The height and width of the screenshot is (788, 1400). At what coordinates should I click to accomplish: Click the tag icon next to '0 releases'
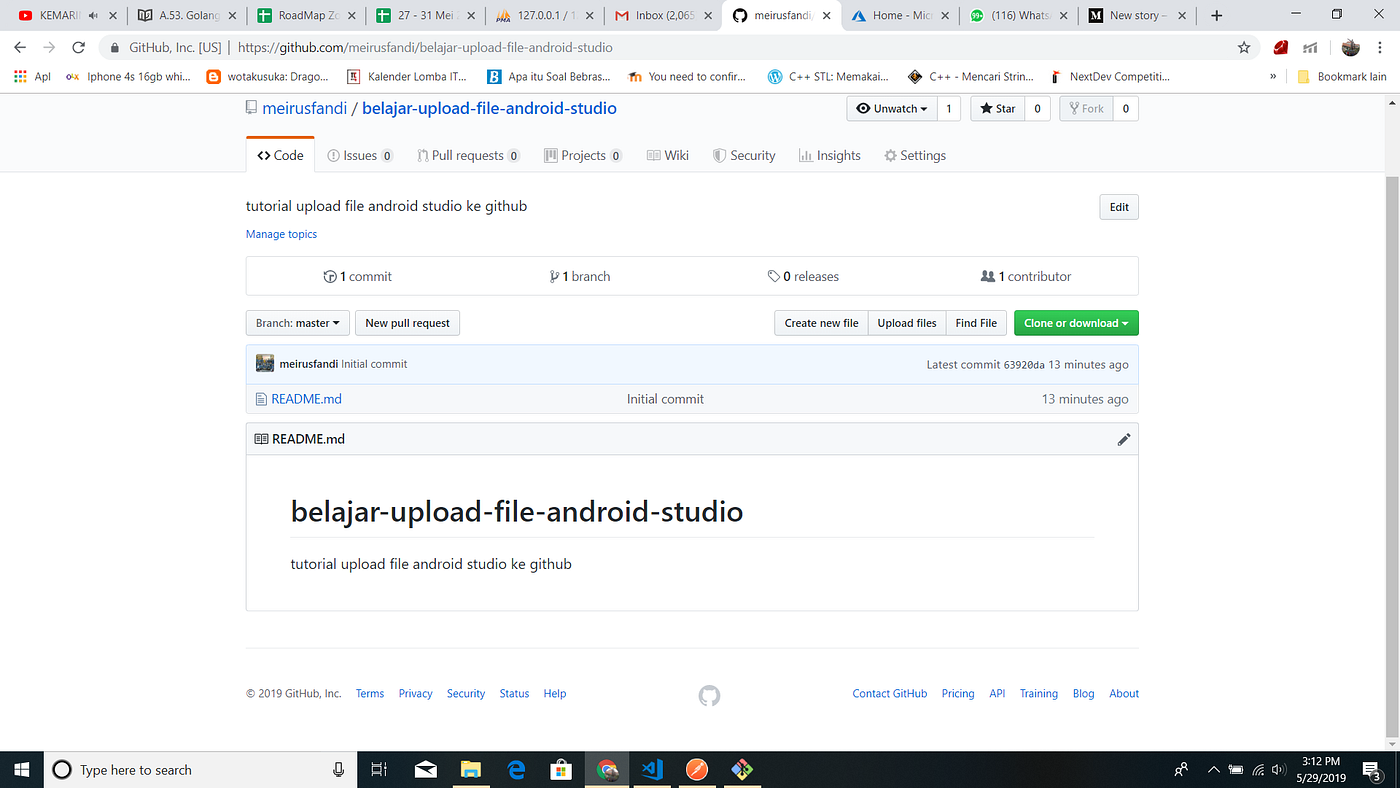click(775, 276)
